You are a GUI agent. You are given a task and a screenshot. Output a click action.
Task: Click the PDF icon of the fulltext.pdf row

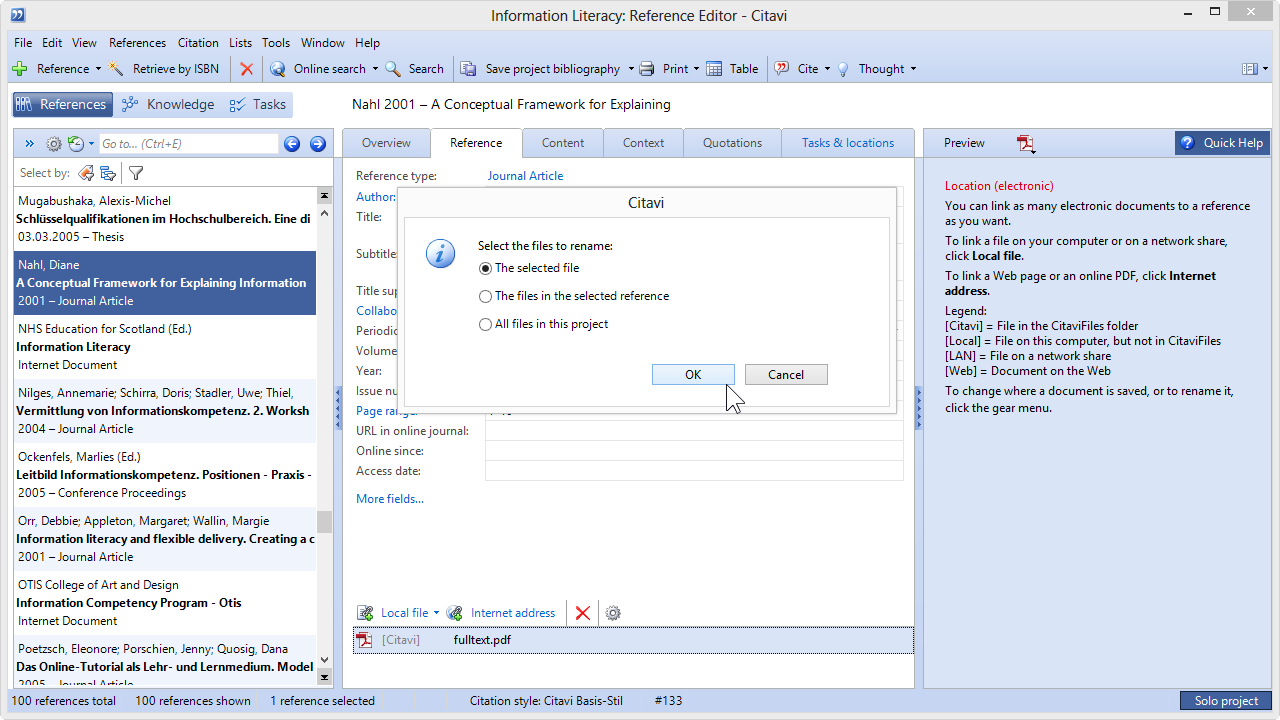click(x=365, y=640)
